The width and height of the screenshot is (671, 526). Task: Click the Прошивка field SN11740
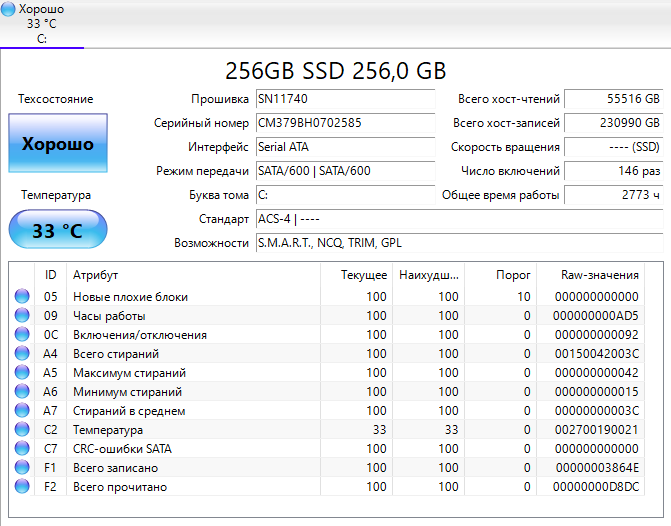pyautogui.click(x=345, y=99)
